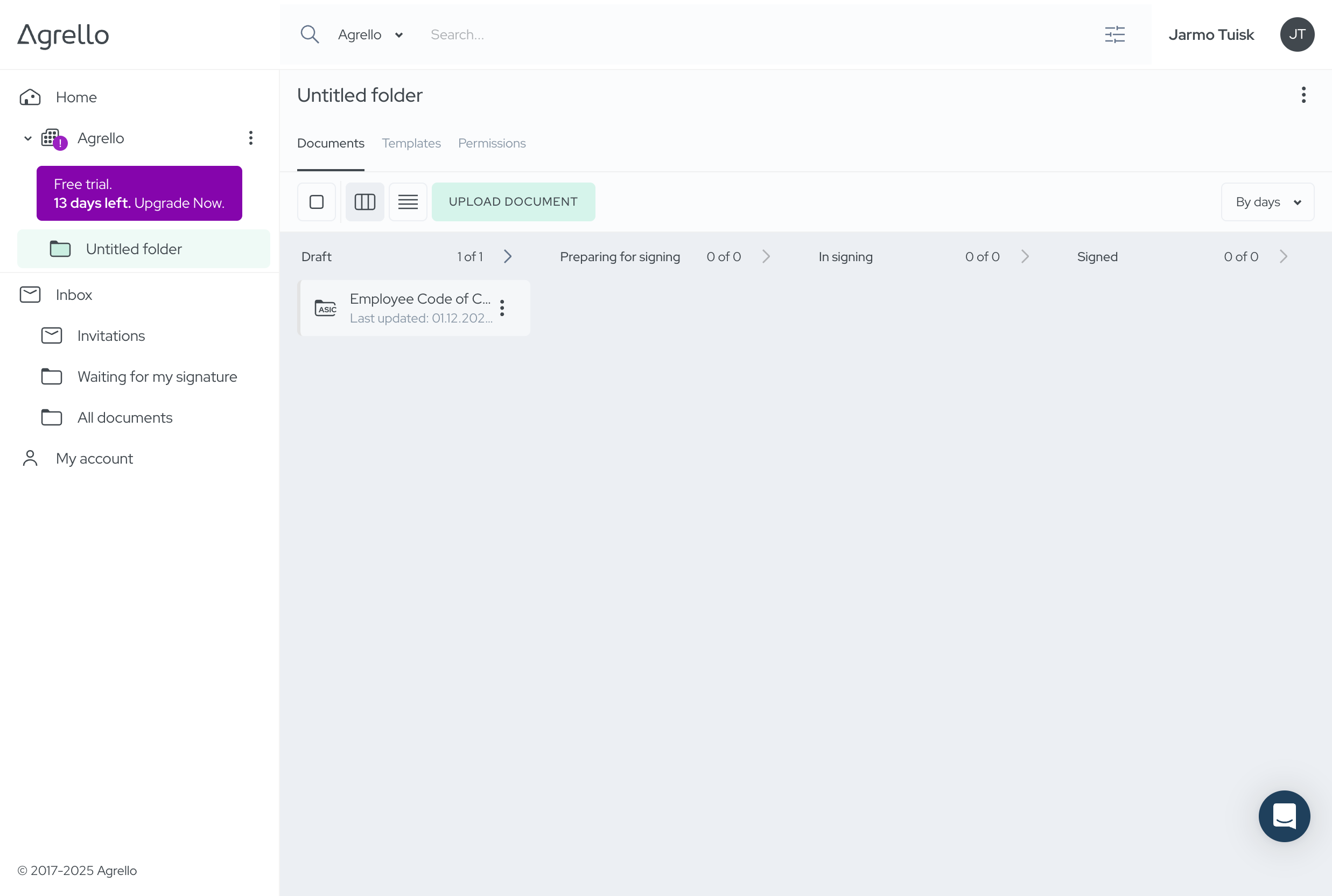The height and width of the screenshot is (896, 1332).
Task: Click the Home icon in sidebar
Action: point(30,96)
